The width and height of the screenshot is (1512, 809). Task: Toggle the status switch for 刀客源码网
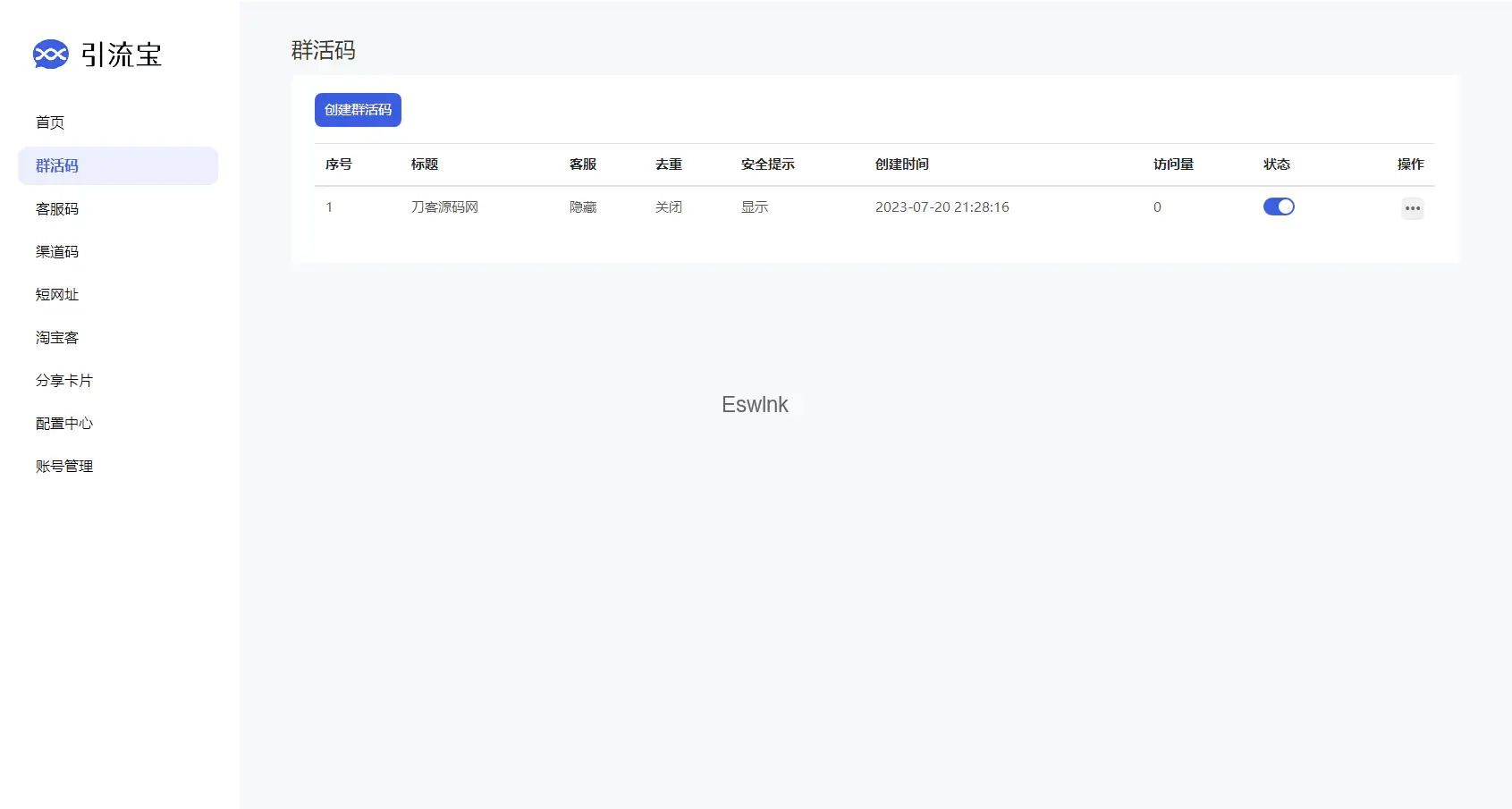(1278, 206)
